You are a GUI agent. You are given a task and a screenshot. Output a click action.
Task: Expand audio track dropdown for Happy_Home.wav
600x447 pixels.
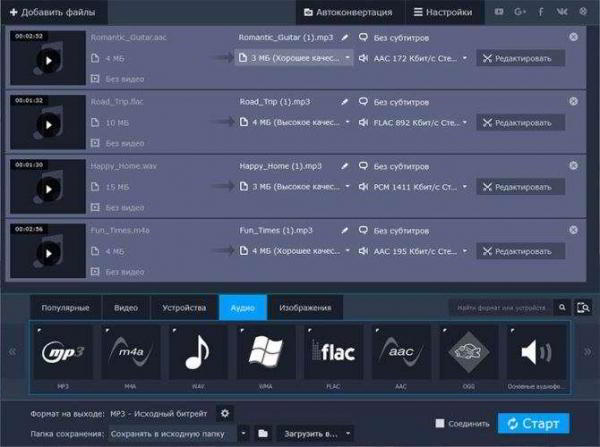pyautogui.click(x=415, y=187)
